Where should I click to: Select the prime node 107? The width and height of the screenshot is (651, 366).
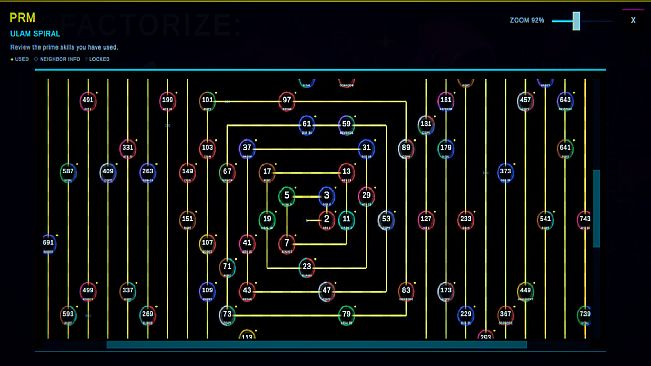pyautogui.click(x=207, y=244)
